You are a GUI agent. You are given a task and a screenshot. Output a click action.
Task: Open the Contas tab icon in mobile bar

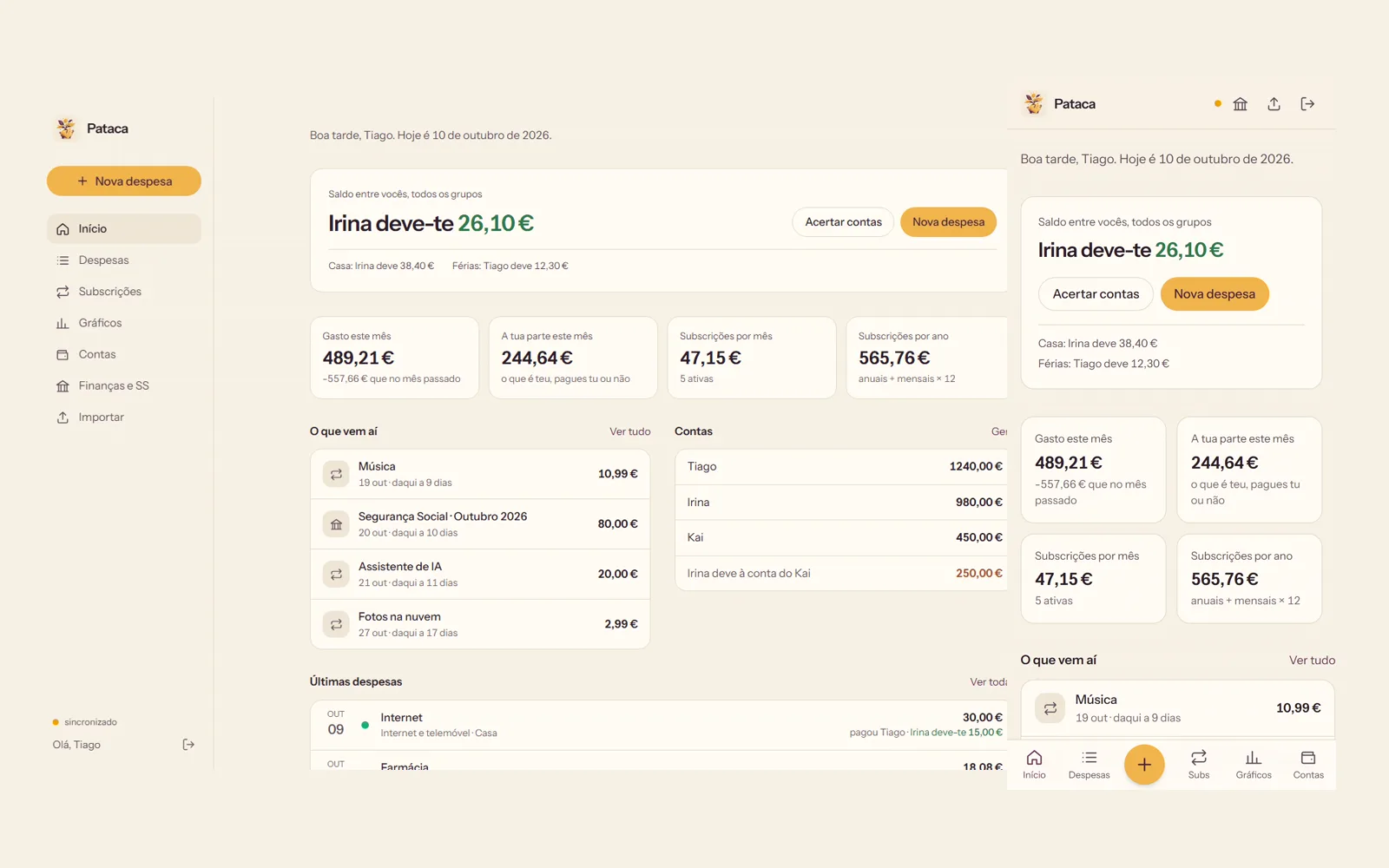(x=1308, y=758)
